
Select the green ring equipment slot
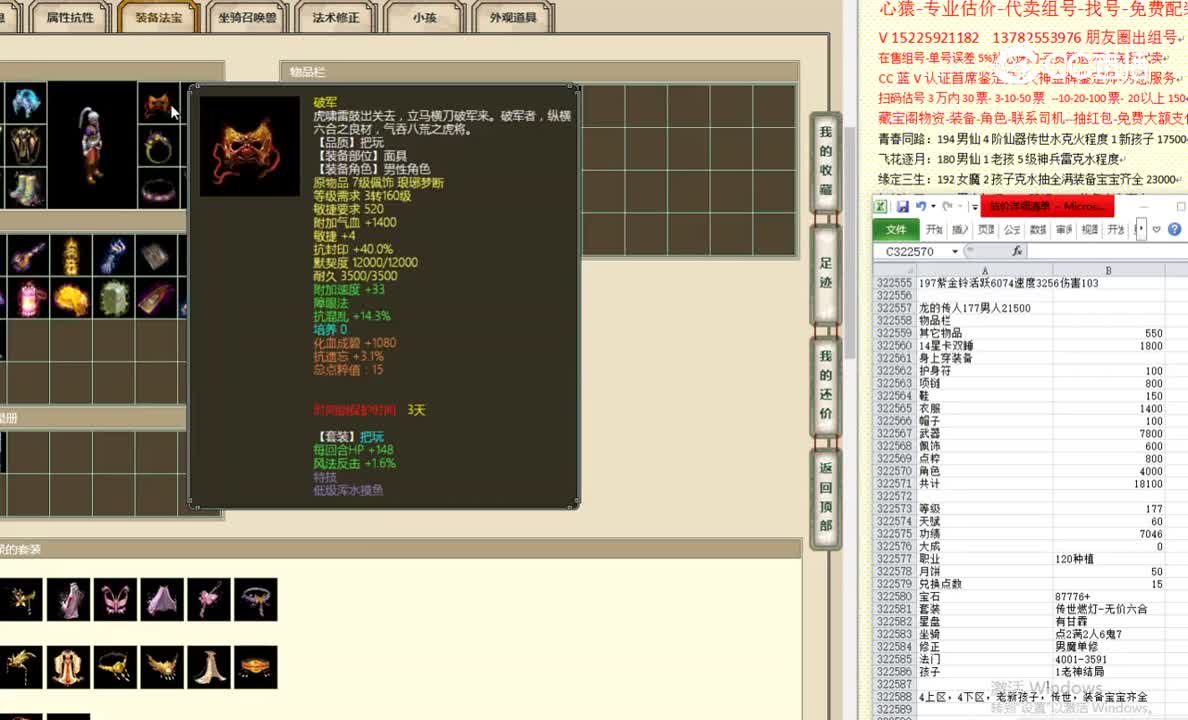tap(158, 146)
